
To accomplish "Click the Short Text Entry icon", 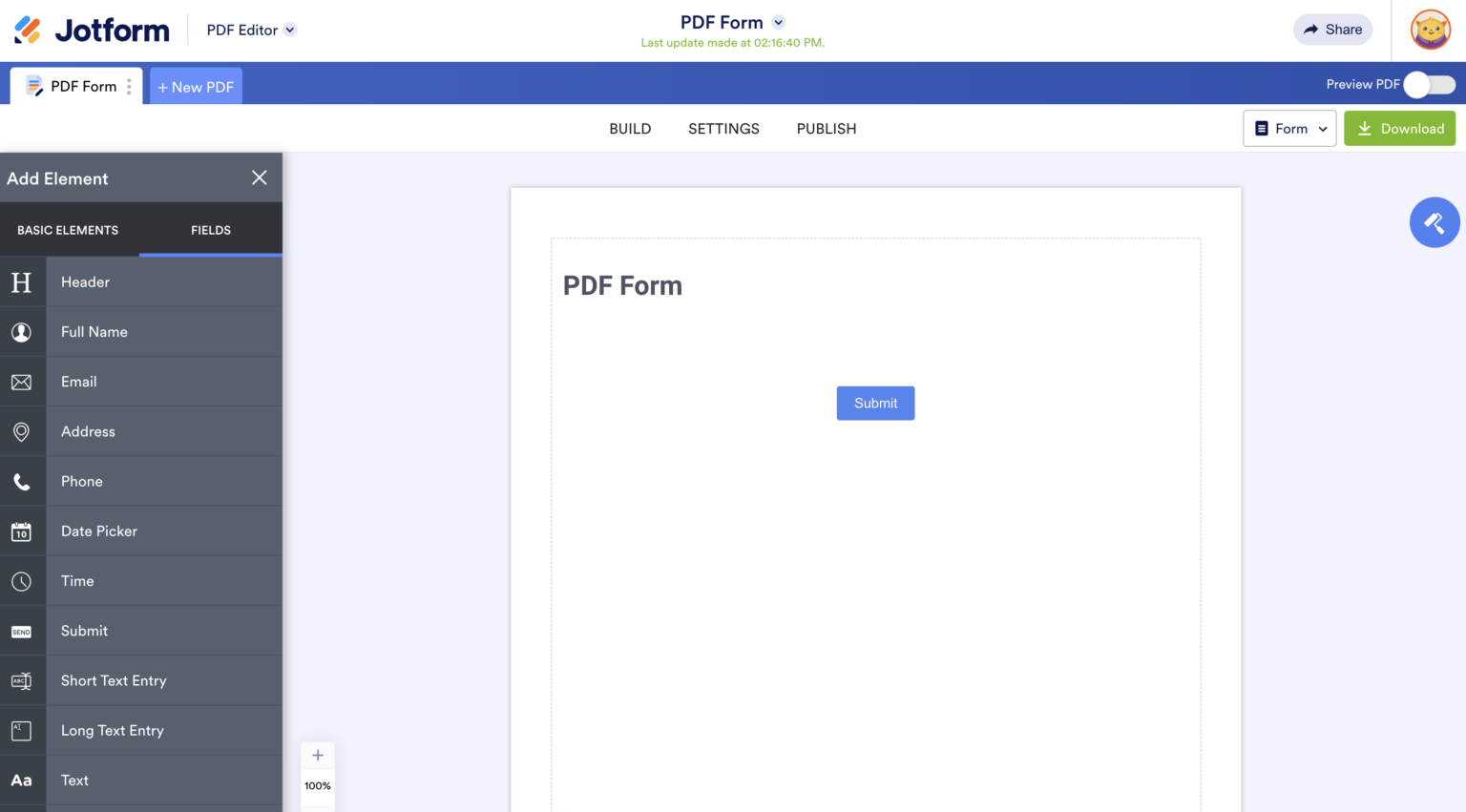I will tap(22, 680).
